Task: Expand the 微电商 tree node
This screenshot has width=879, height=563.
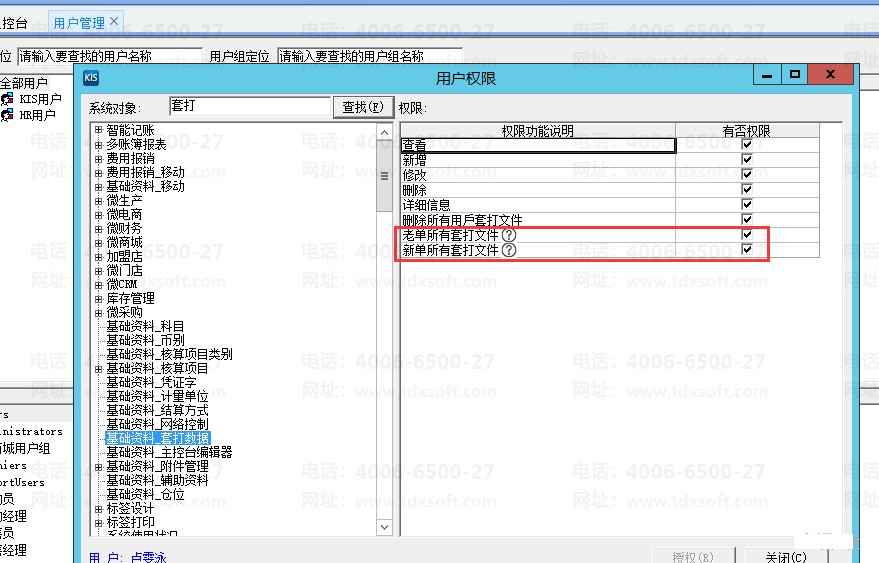Action: pyautogui.click(x=99, y=215)
